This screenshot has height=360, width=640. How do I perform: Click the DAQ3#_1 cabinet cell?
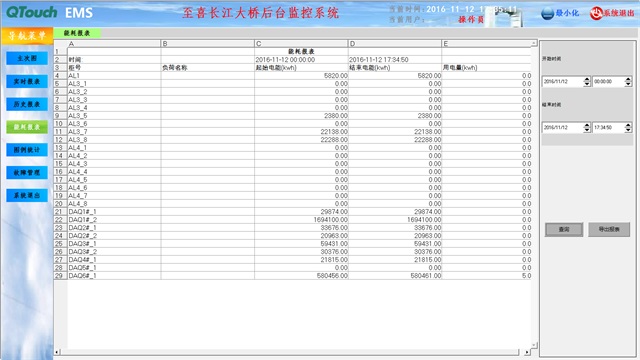click(114, 244)
